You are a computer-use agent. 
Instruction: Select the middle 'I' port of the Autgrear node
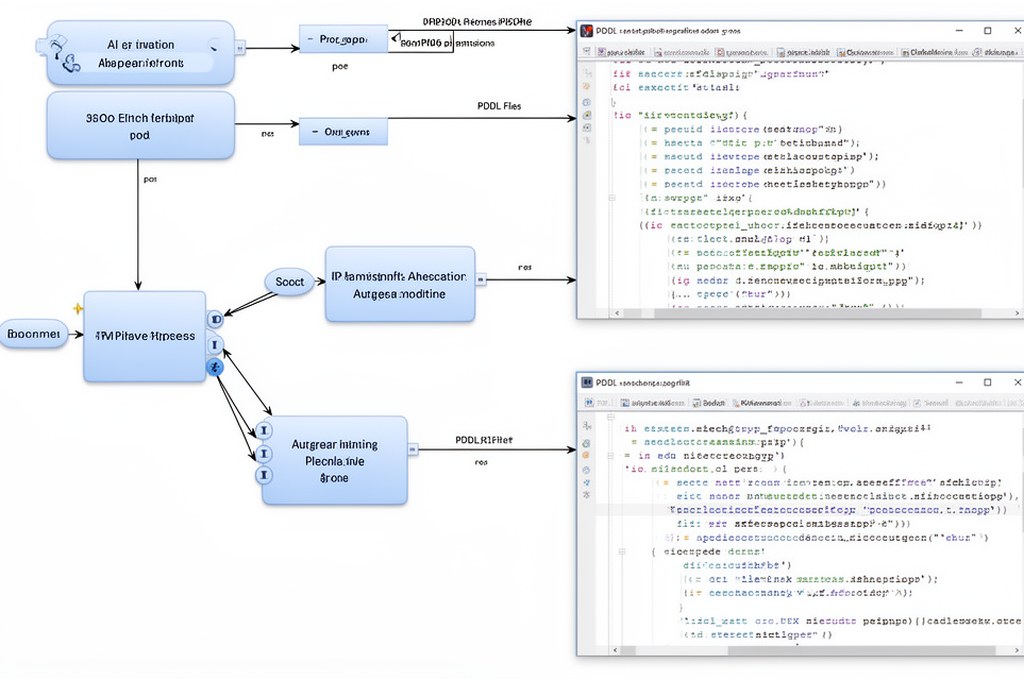coord(263,453)
